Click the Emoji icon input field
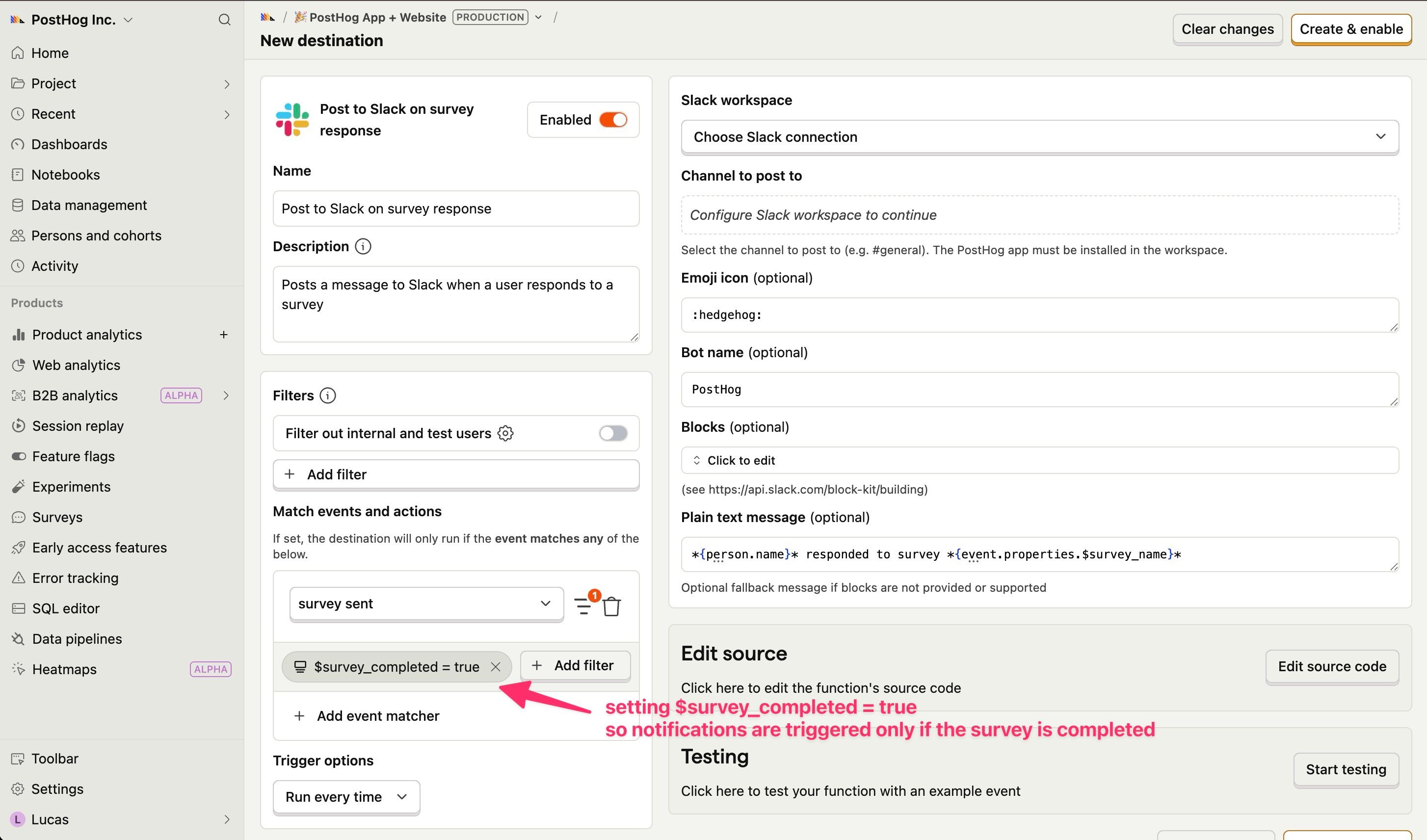 [x=1040, y=315]
